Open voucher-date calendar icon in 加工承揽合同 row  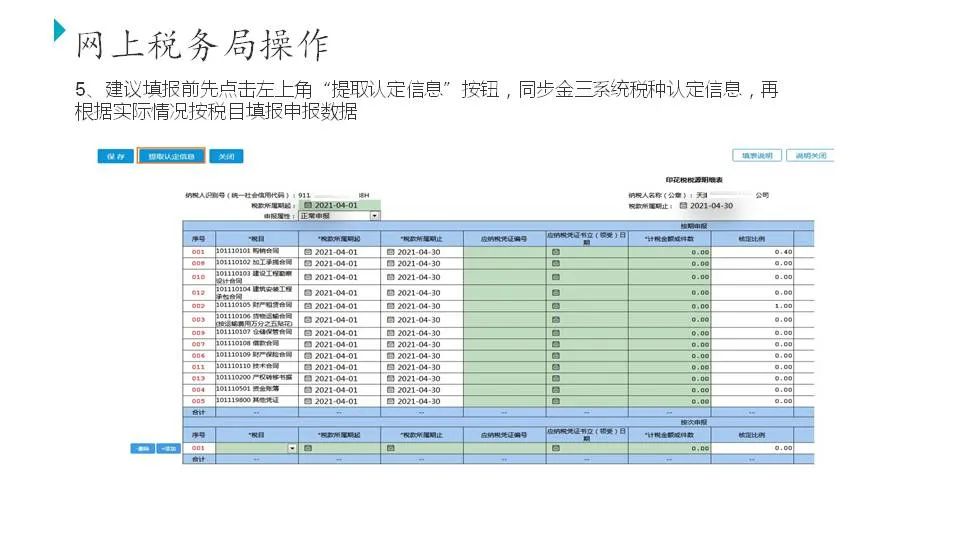(556, 263)
